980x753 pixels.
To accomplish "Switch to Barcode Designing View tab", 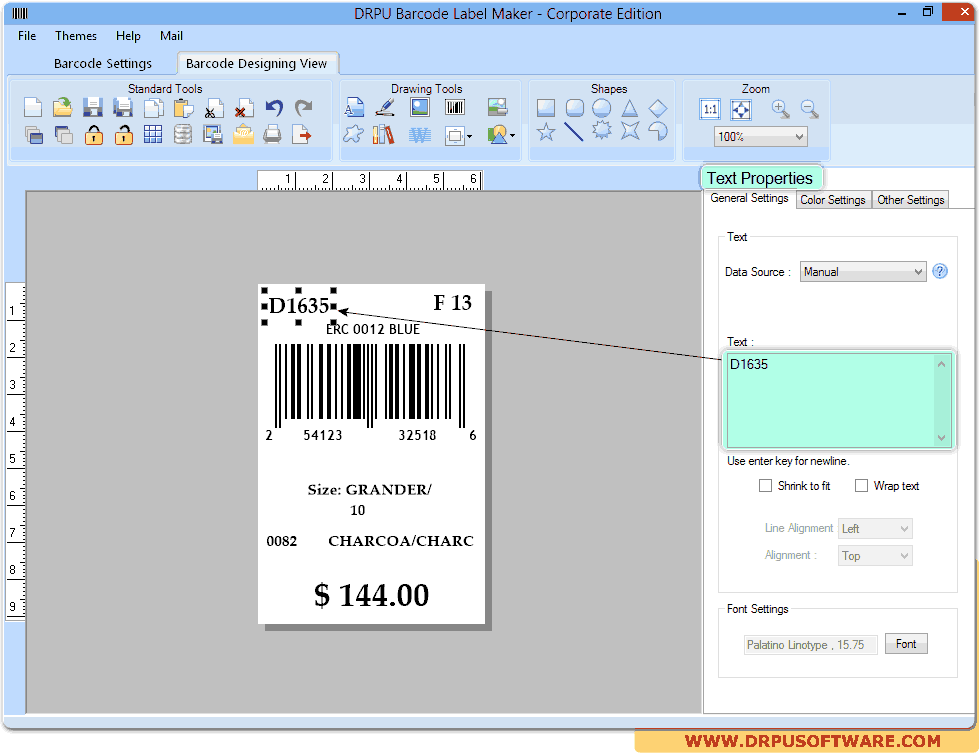I will [256, 63].
